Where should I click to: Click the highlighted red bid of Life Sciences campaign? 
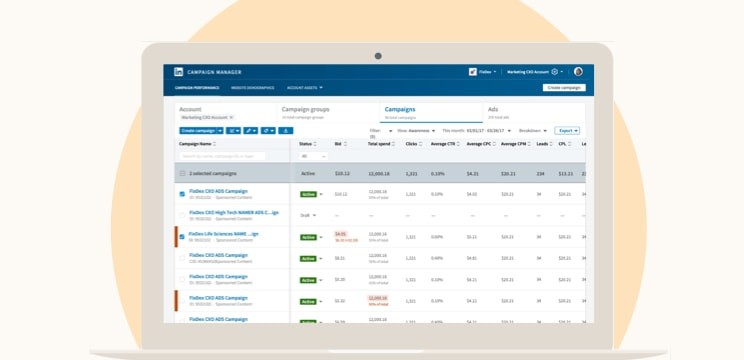tap(340, 234)
